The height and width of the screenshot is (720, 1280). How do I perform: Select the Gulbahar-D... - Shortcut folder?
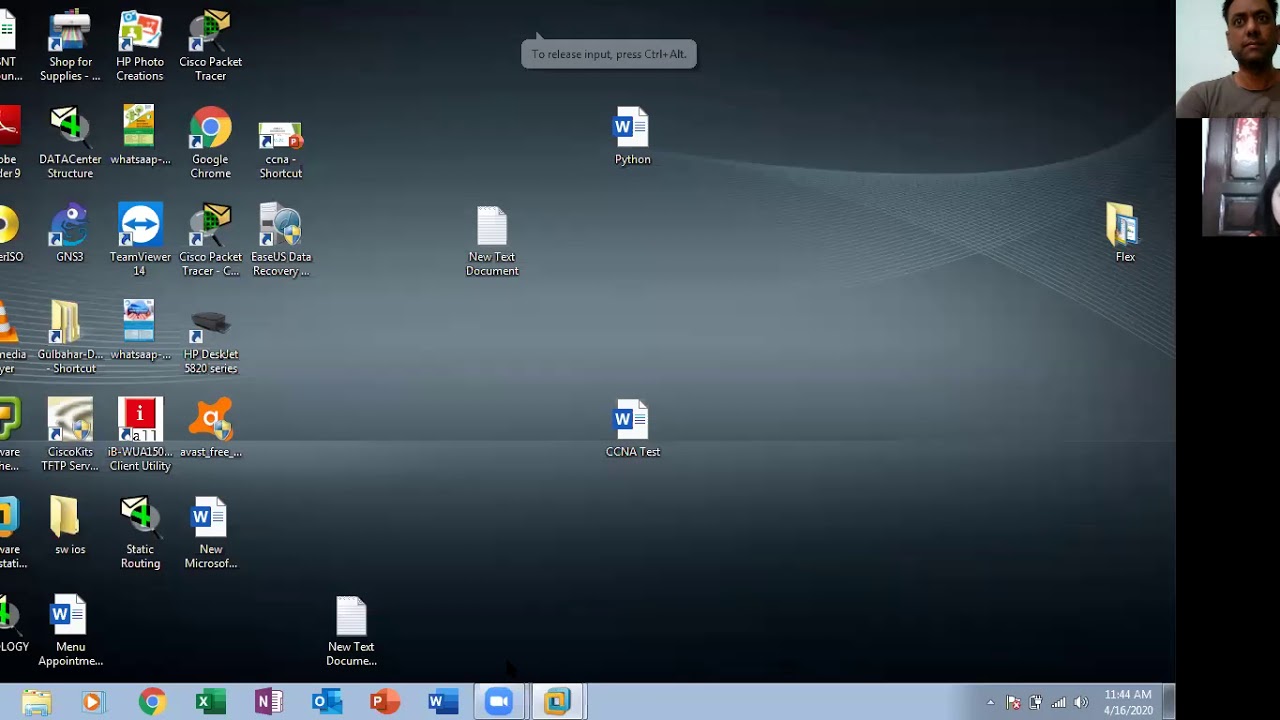(x=70, y=338)
